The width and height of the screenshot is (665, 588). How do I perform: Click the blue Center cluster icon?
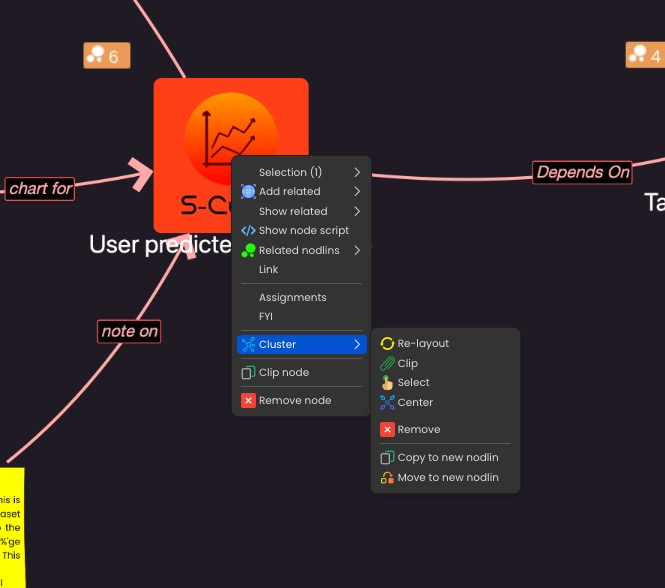[x=388, y=403]
